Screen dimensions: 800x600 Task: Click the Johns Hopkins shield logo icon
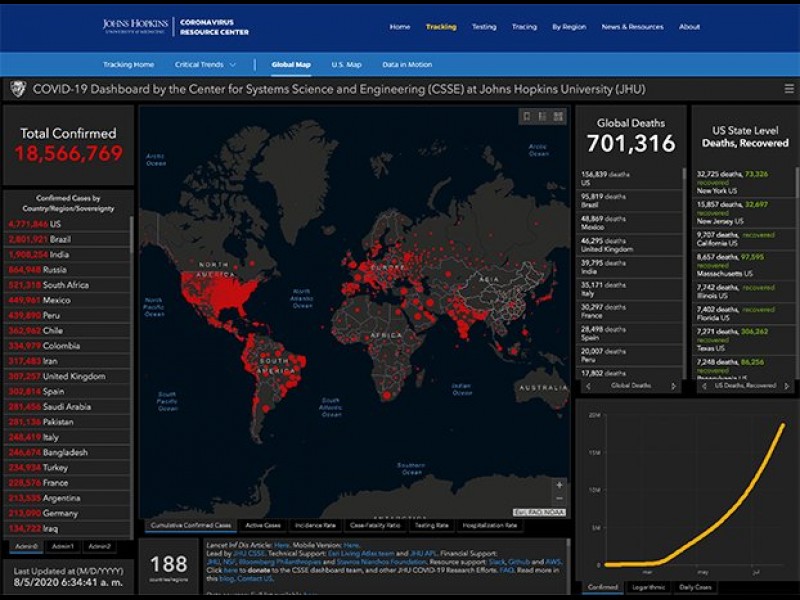(17, 89)
